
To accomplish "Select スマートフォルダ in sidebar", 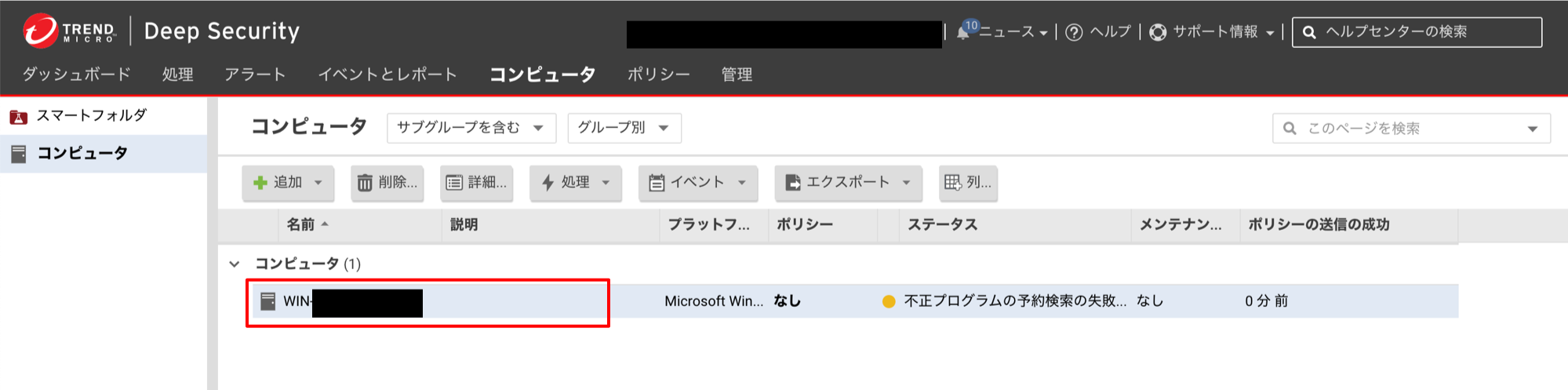I will 92,115.
